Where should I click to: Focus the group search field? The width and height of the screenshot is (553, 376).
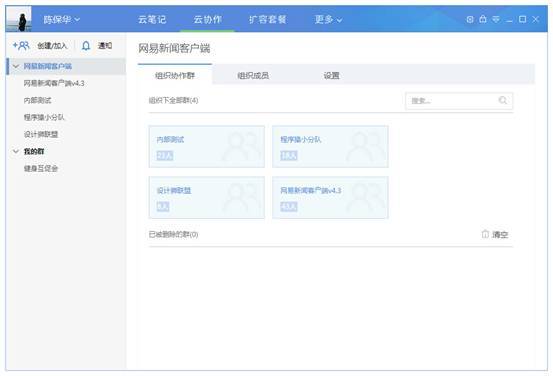pos(454,101)
